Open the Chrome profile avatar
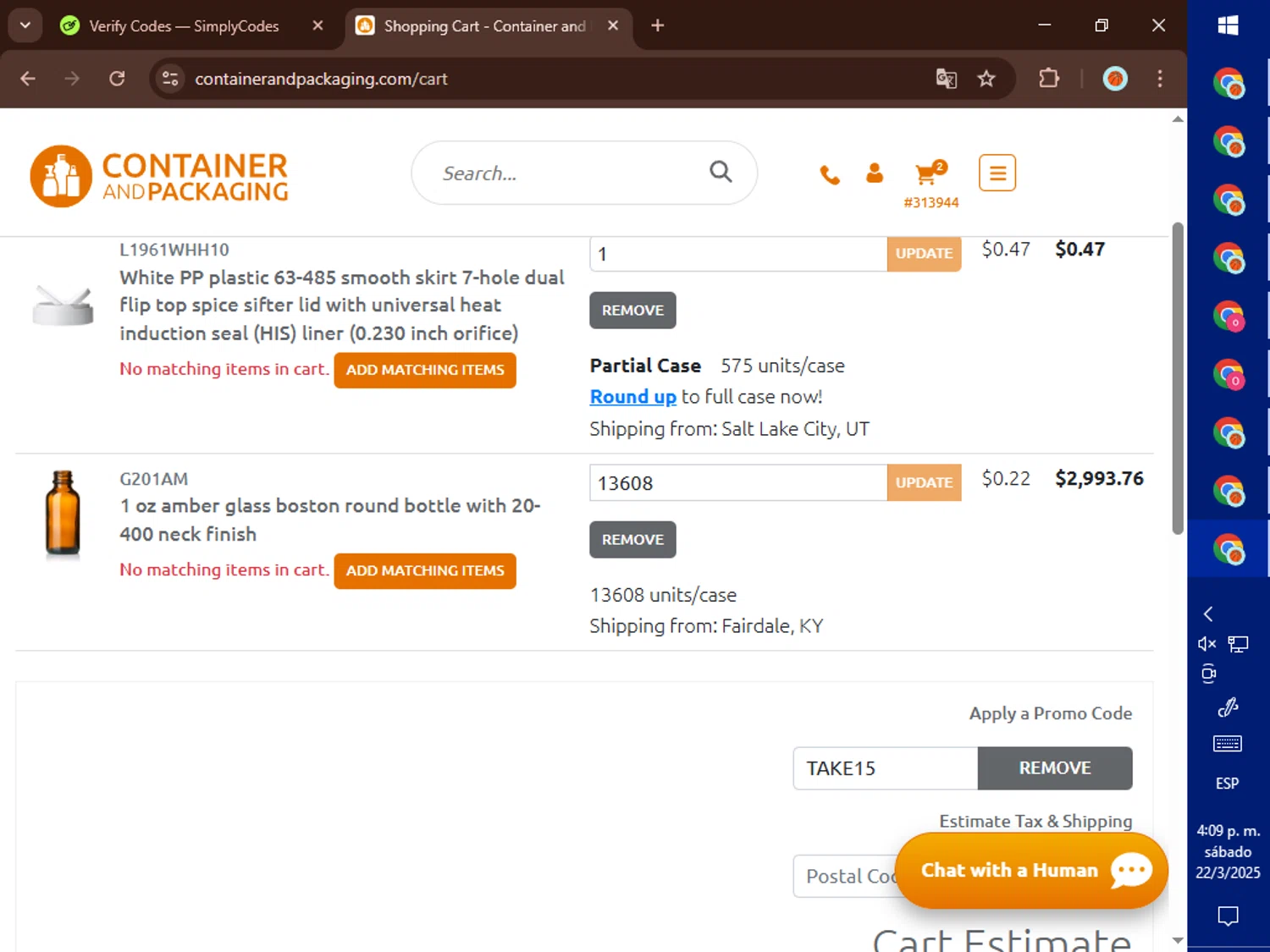This screenshot has height=952, width=1270. tap(1115, 79)
